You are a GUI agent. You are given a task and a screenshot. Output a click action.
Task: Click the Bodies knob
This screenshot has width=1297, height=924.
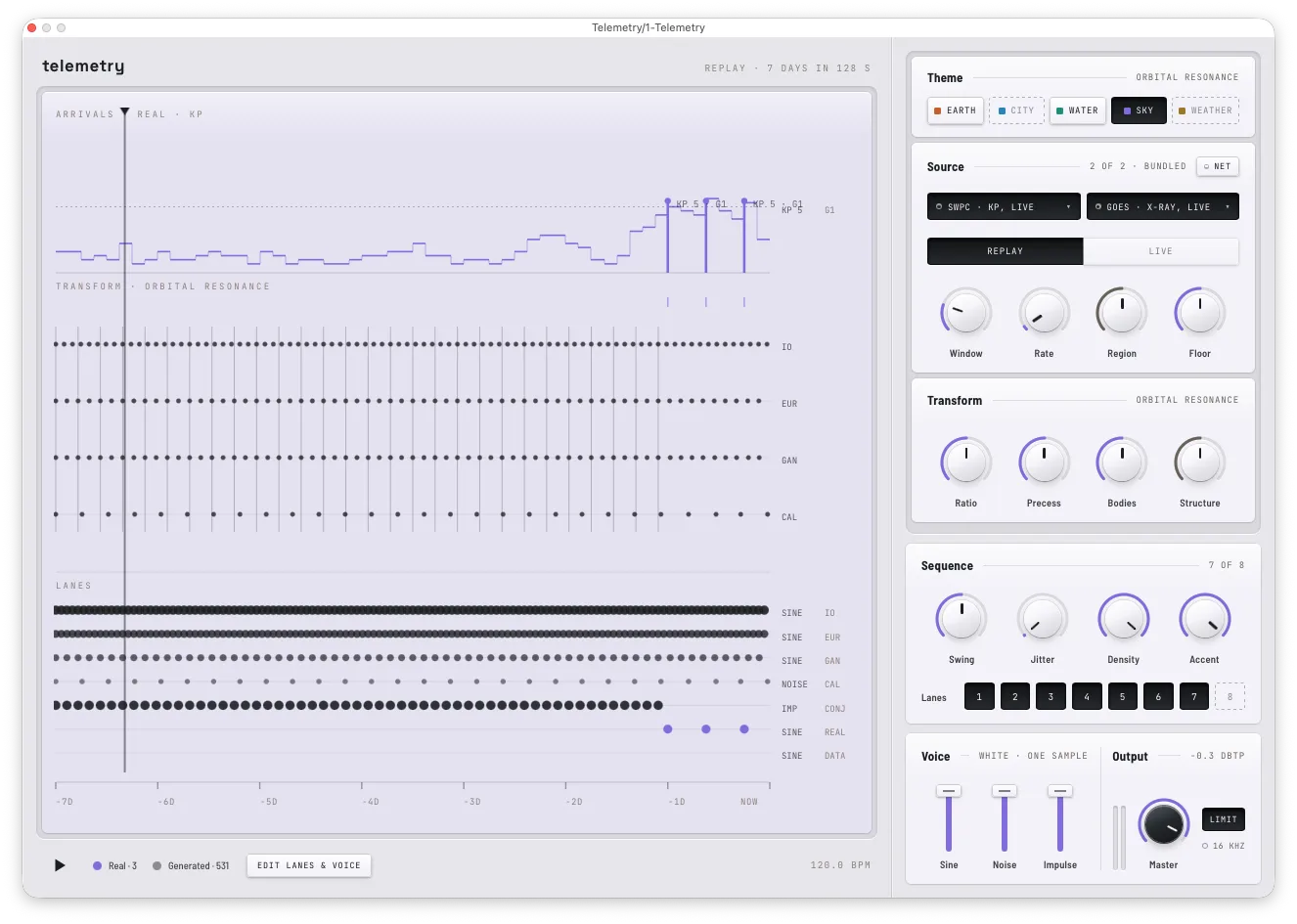[1122, 462]
